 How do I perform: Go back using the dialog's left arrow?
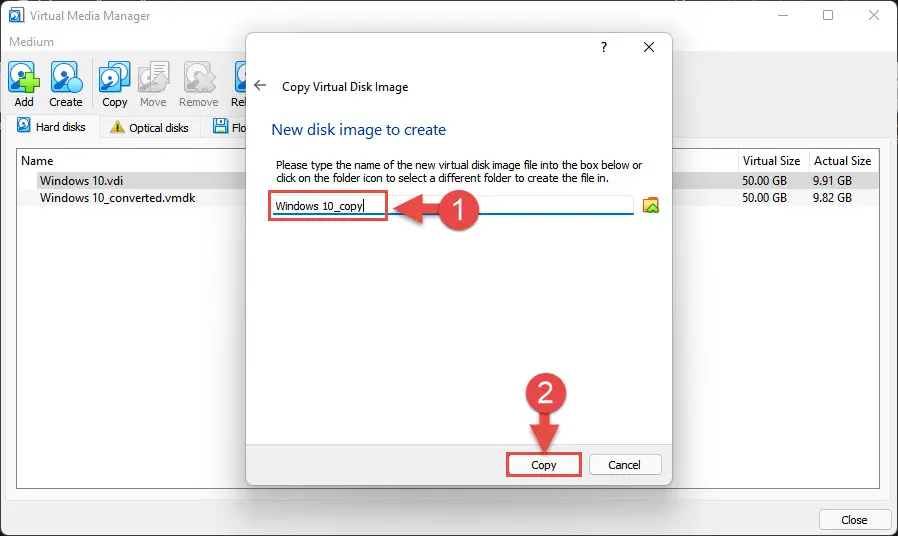[260, 86]
